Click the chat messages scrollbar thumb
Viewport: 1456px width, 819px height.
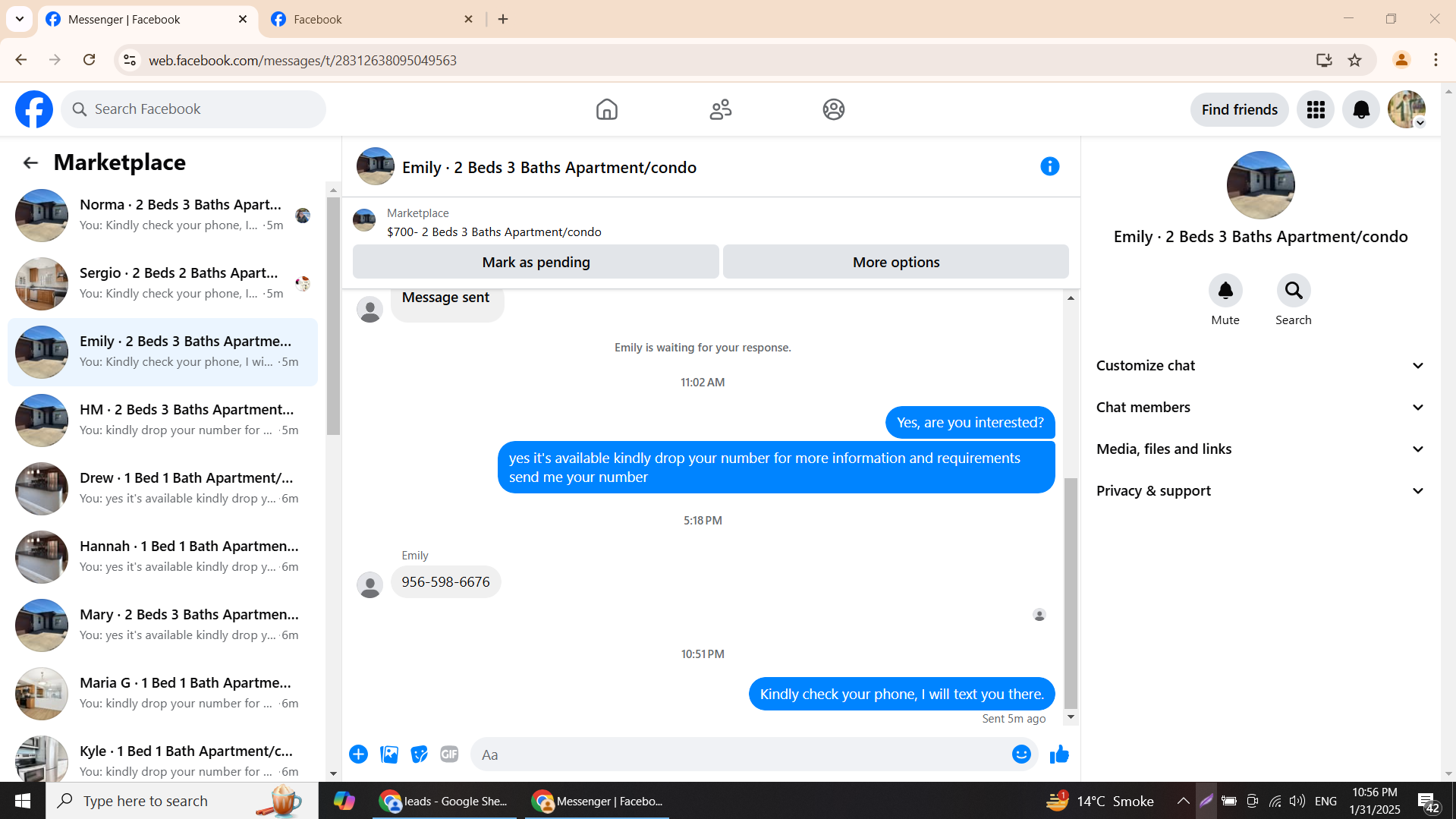point(1071,593)
